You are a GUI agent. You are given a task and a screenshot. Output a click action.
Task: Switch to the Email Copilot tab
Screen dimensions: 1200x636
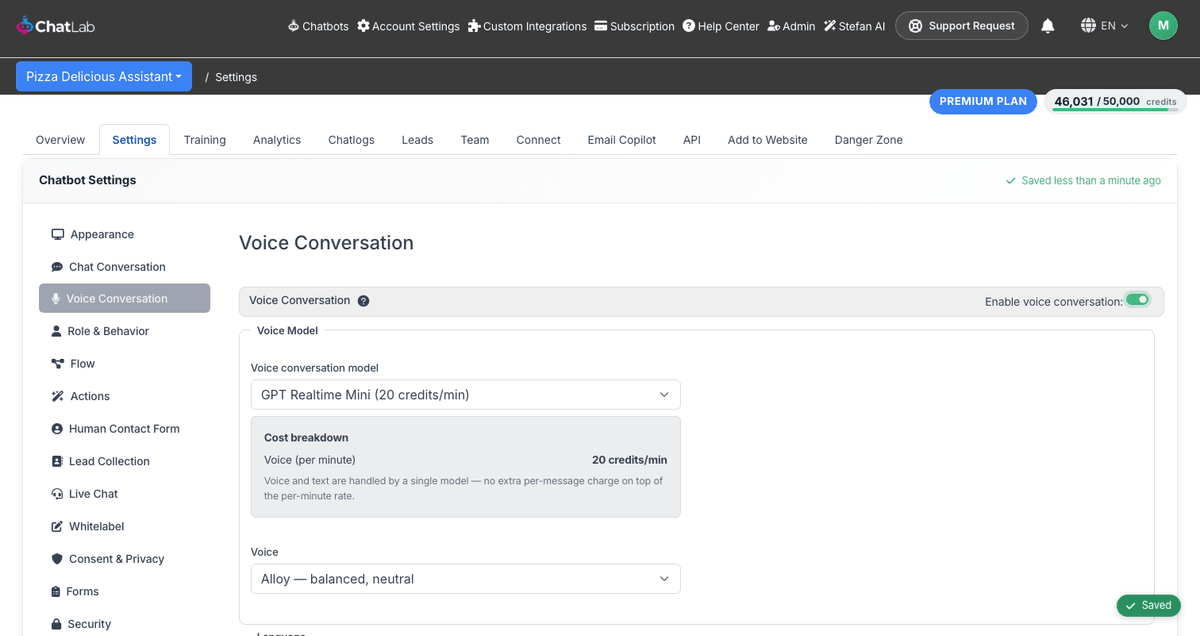coord(622,140)
